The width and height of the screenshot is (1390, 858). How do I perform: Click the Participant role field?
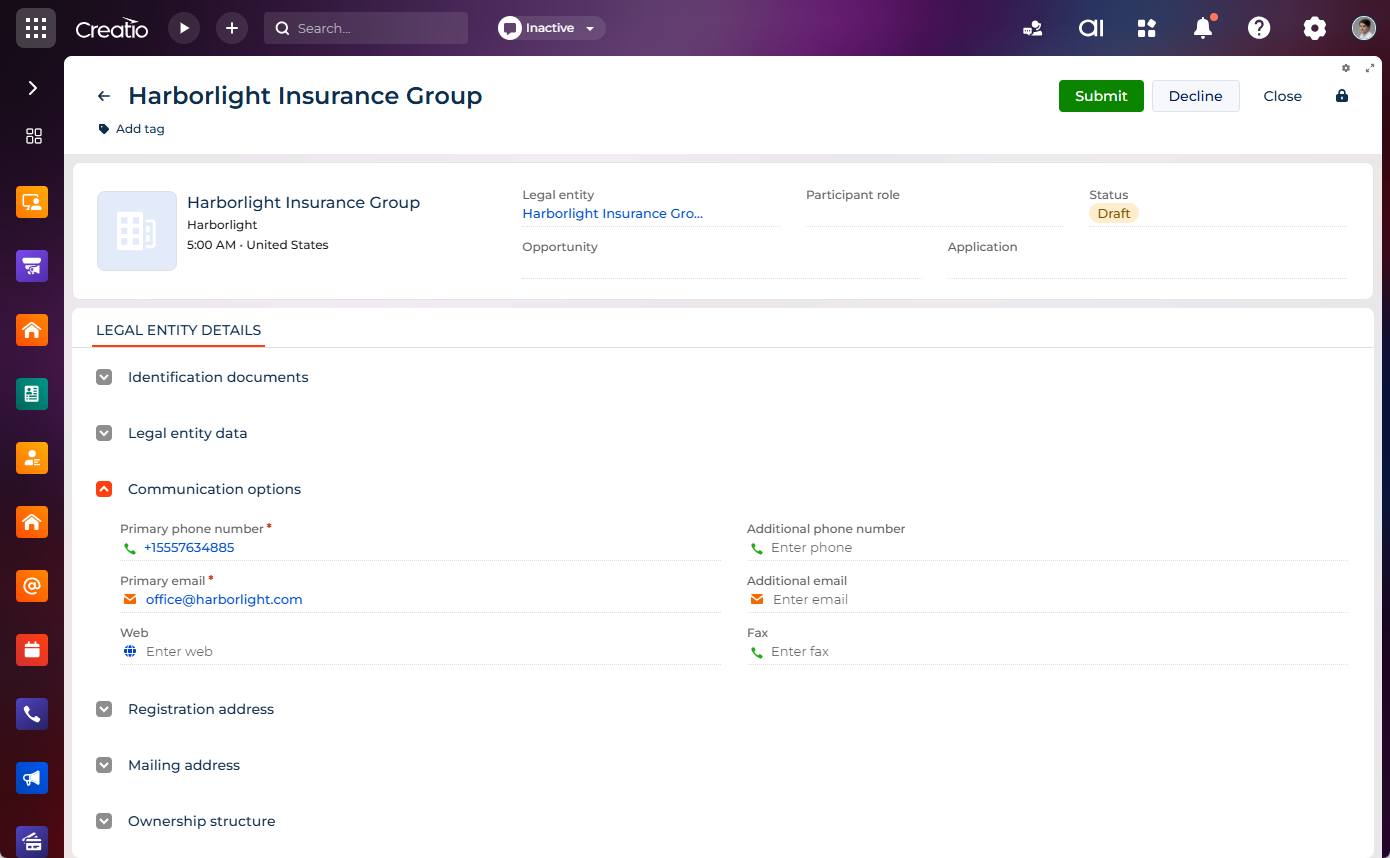point(934,206)
